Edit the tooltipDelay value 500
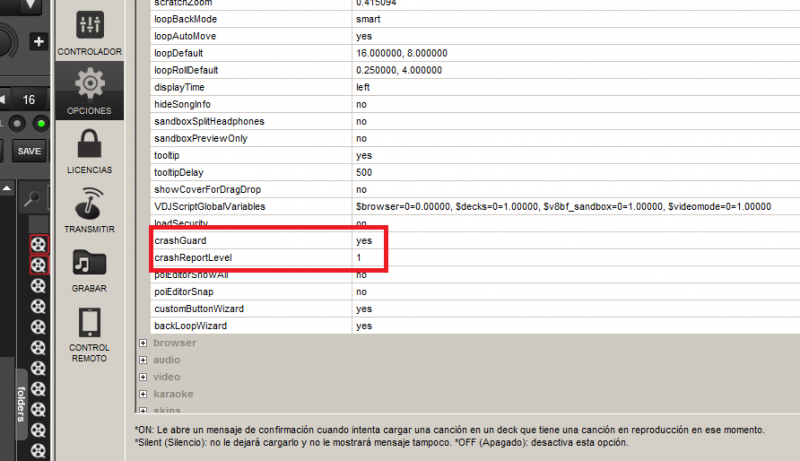This screenshot has height=461, width=800. point(364,172)
